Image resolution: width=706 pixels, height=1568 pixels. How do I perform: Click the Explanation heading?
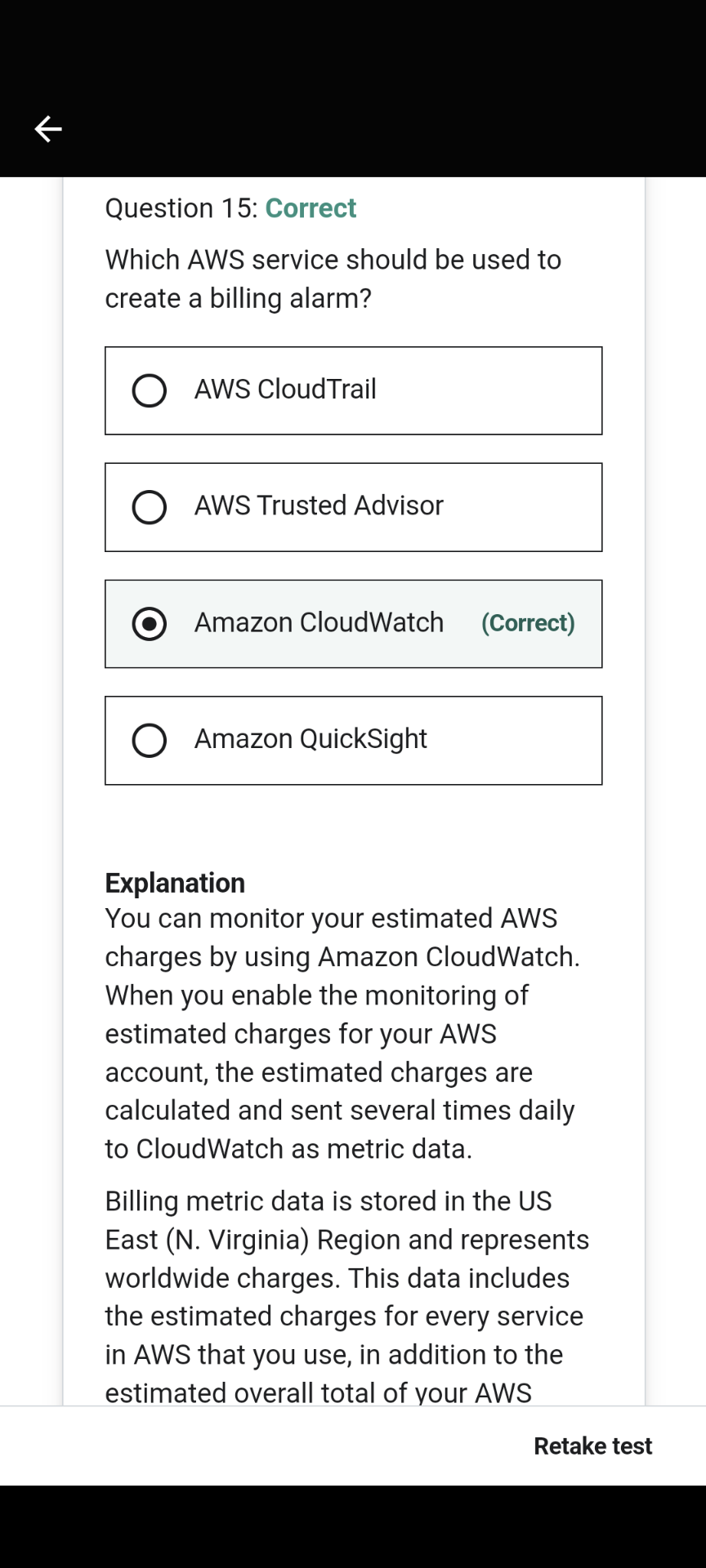point(175,883)
